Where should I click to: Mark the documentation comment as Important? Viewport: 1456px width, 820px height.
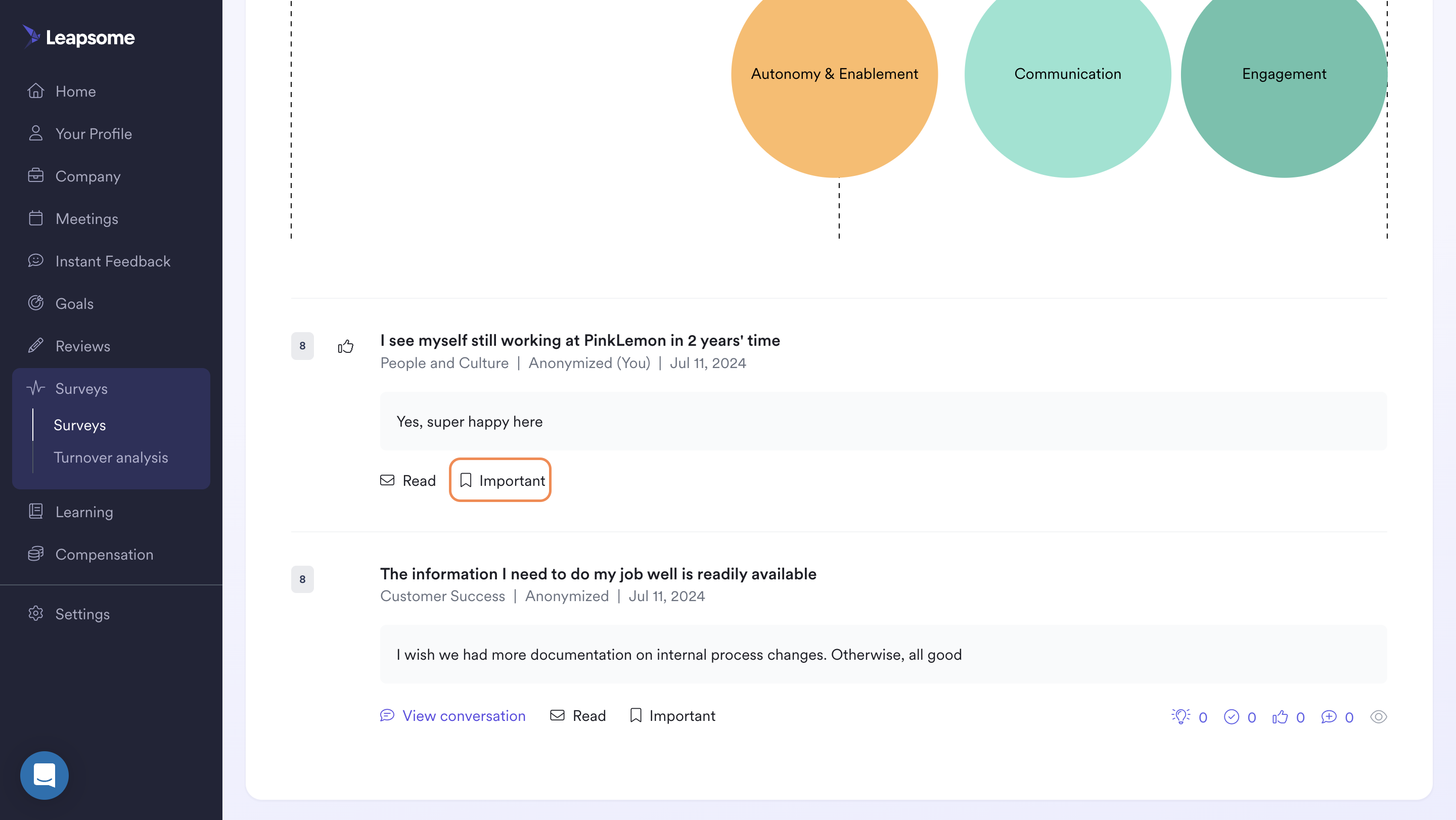pyautogui.click(x=672, y=715)
